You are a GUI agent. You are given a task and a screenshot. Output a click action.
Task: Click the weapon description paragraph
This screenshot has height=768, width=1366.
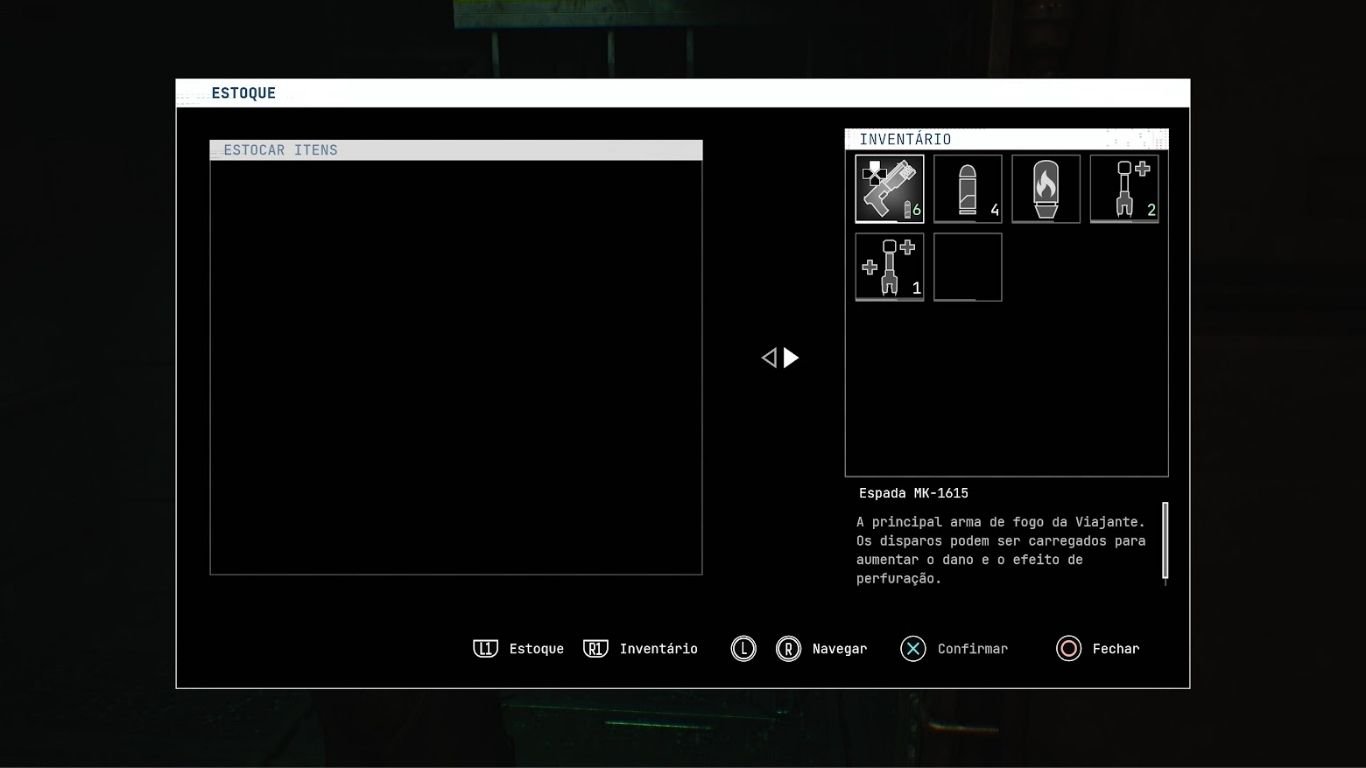(1001, 550)
